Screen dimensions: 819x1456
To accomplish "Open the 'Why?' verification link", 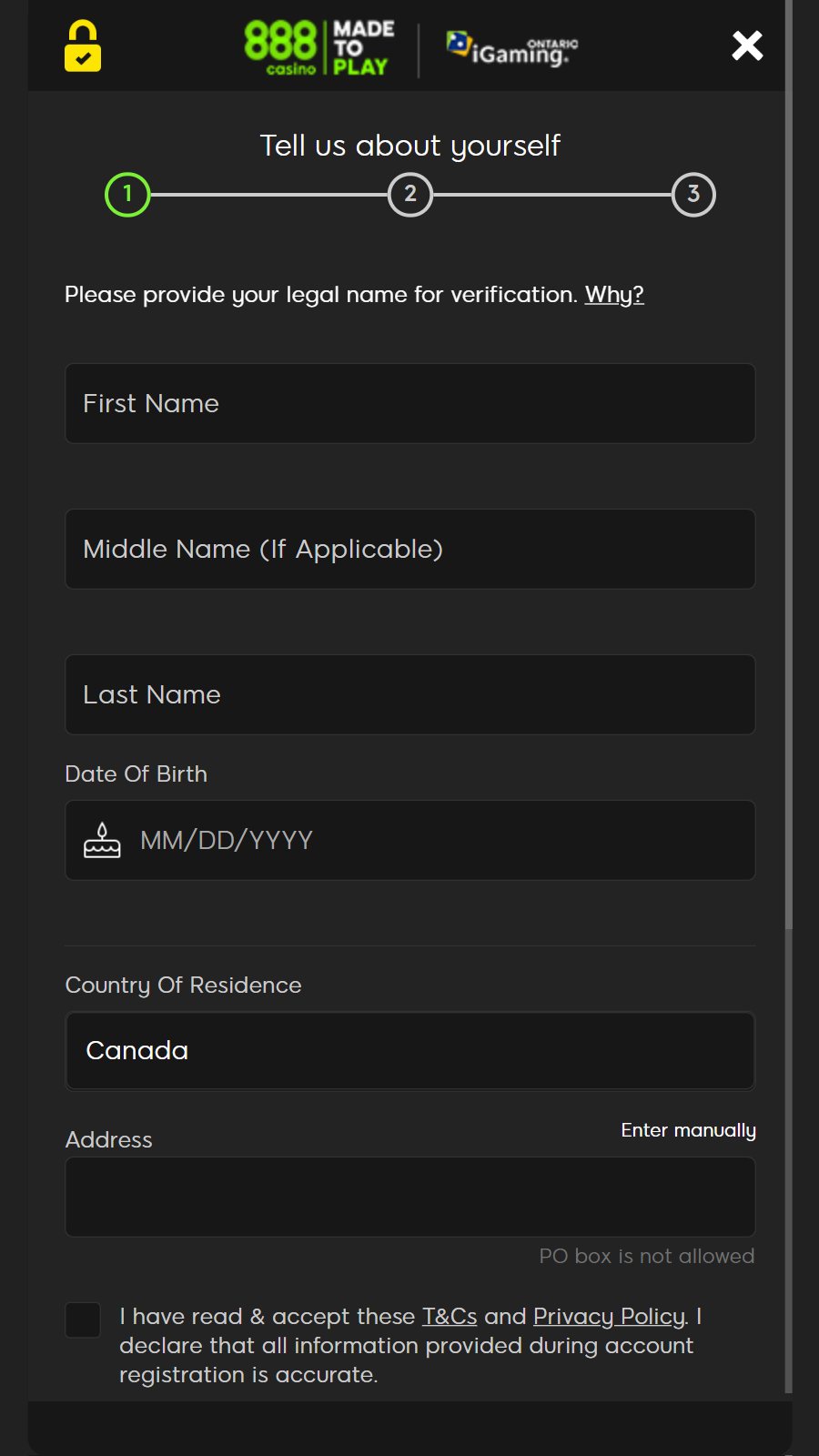I will coord(614,295).
